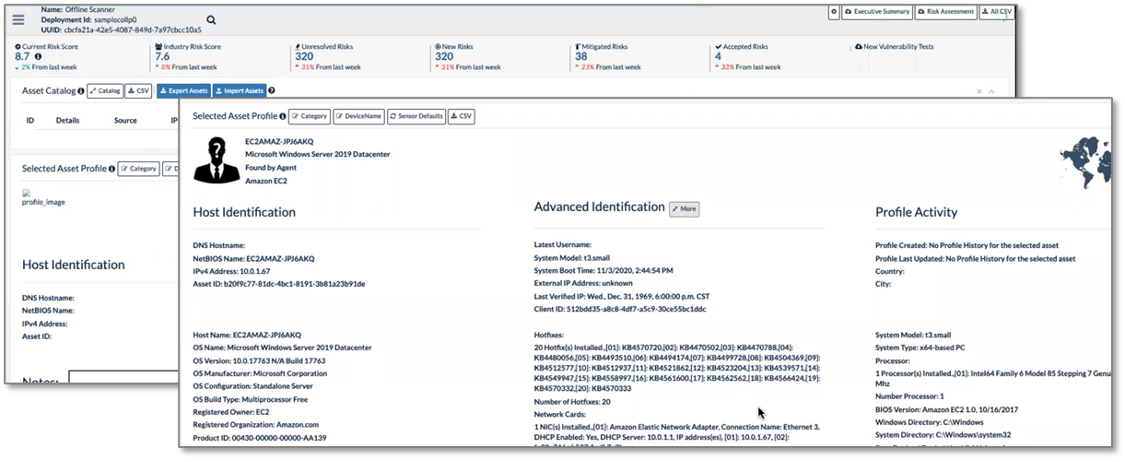
Task: Click the unknown-person profile avatar
Action: pyautogui.click(x=217, y=160)
